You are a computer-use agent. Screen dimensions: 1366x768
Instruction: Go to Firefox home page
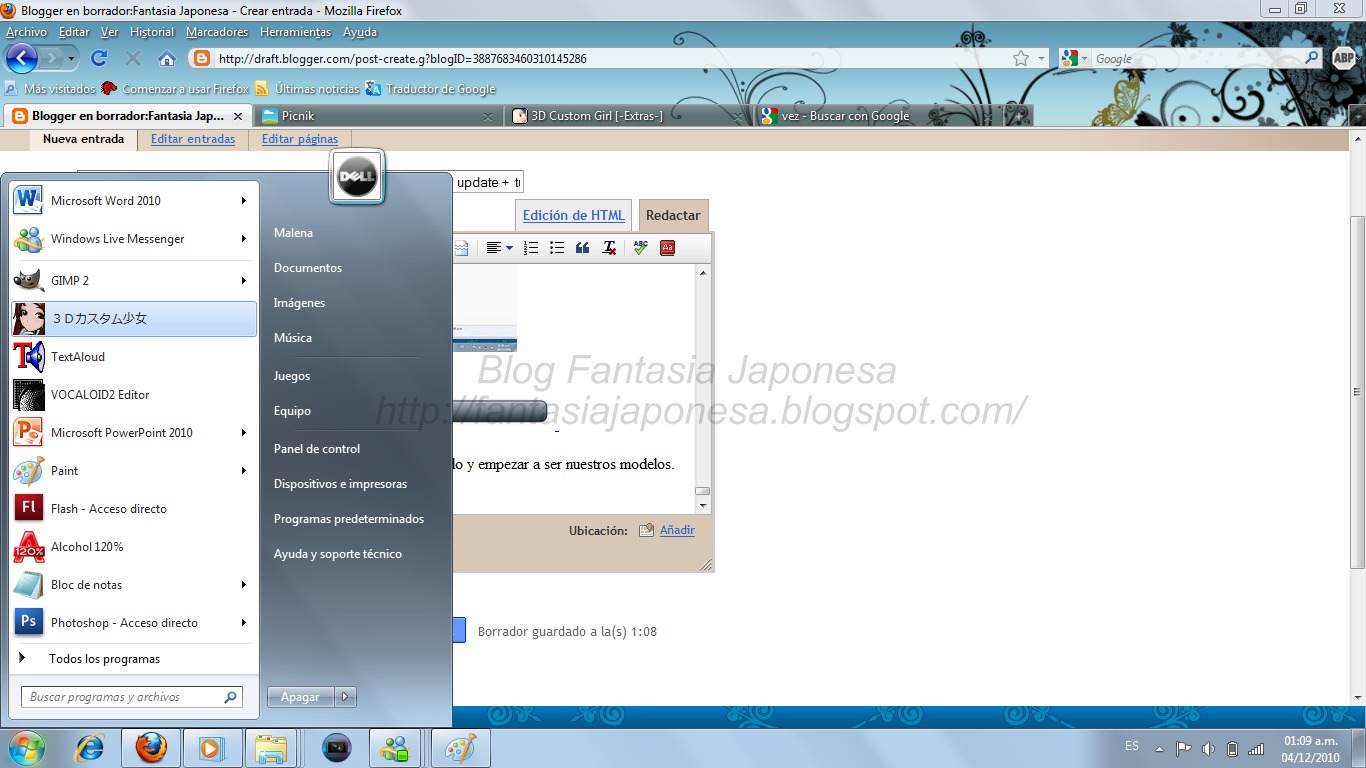click(x=167, y=58)
